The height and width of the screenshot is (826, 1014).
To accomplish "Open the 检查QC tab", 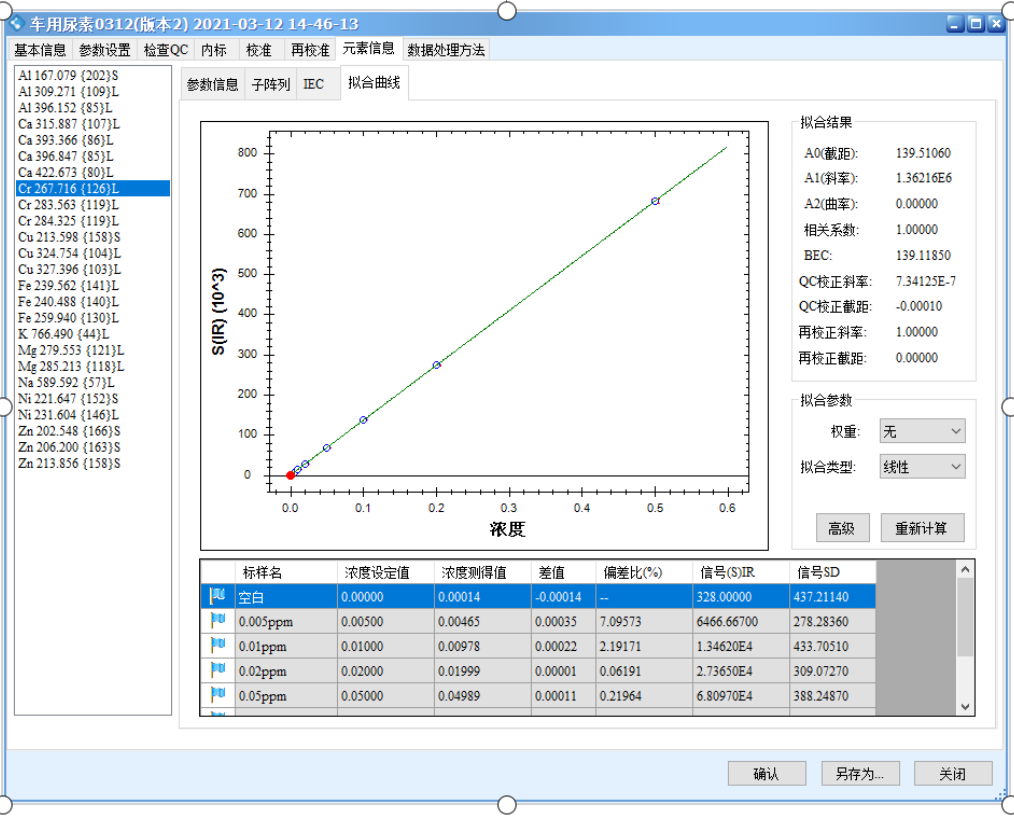I will pos(166,50).
